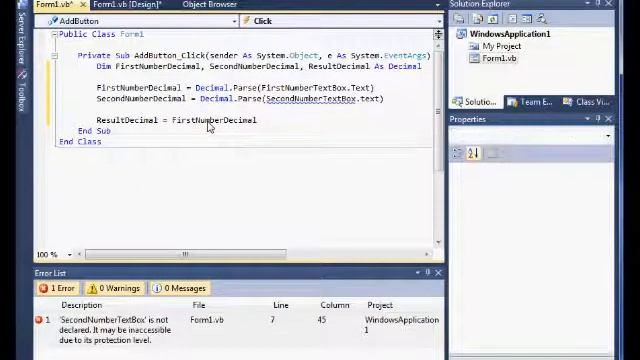Click the editor horizontal scrollbar thumb
Screen dimensions: 640x360
(186, 254)
